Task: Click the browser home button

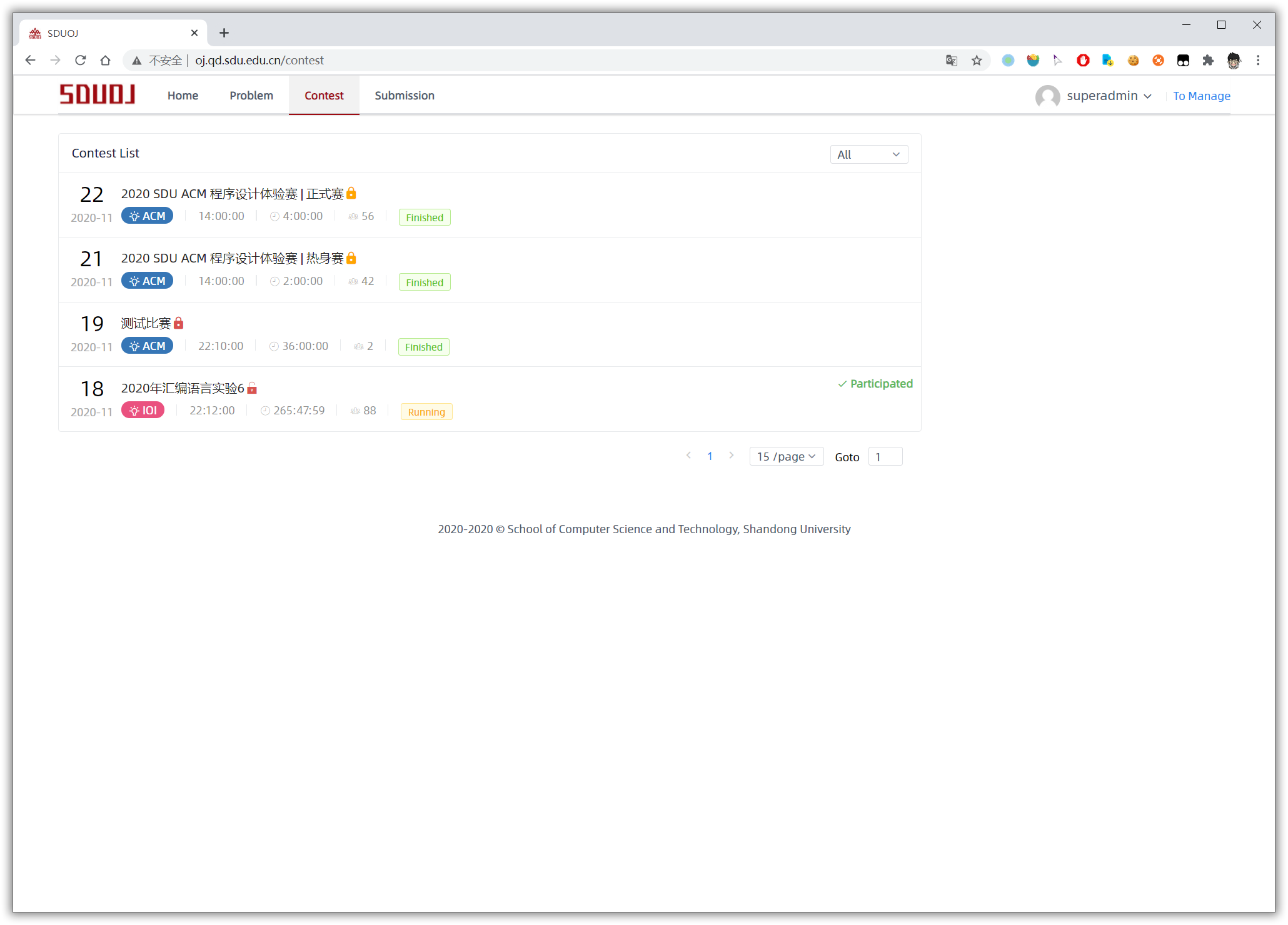Action: [x=105, y=61]
